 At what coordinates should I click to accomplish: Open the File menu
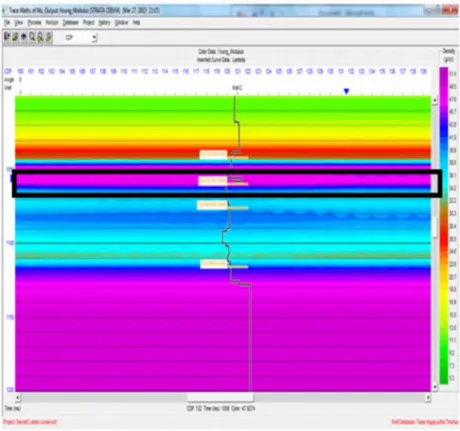(7, 23)
